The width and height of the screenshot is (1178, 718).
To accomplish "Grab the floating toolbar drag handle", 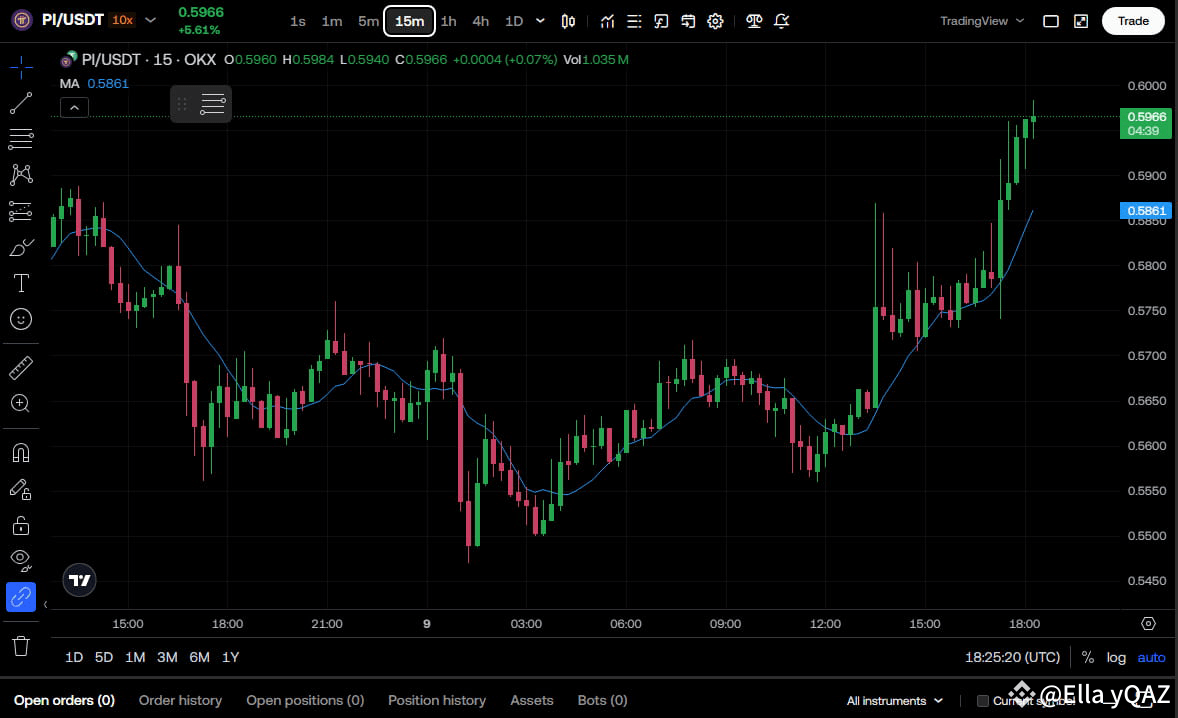I will click(x=182, y=104).
